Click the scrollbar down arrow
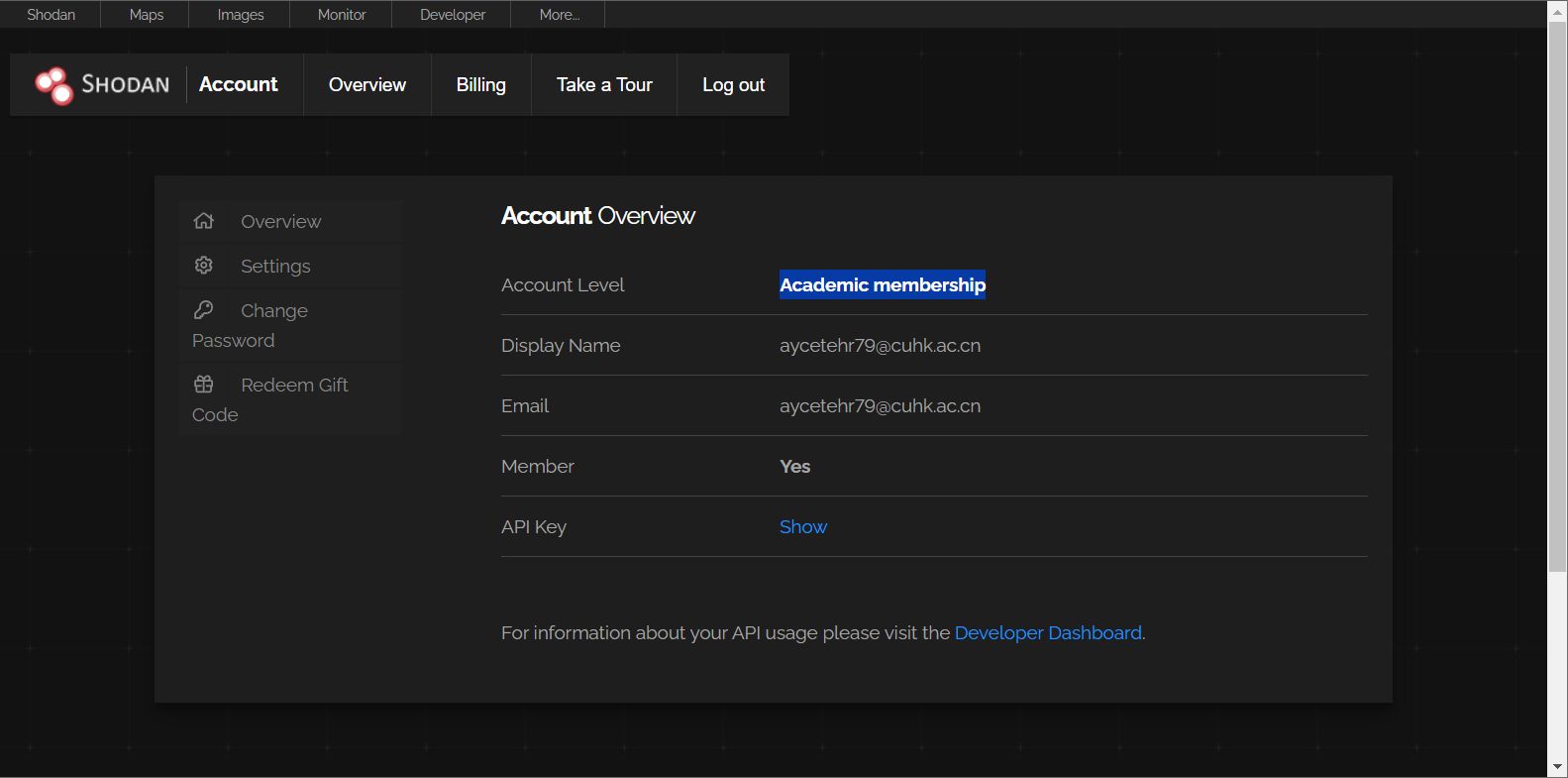This screenshot has height=778, width=1568. click(x=1558, y=767)
